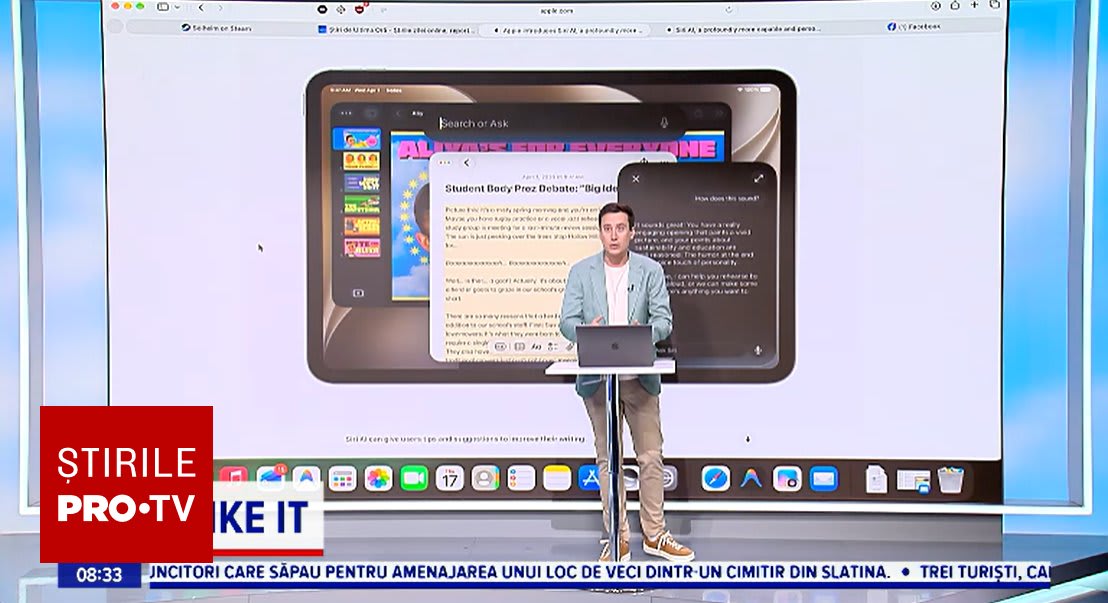1108x603 pixels.
Task: Click the red extension icon with badge
Action: 360,8
